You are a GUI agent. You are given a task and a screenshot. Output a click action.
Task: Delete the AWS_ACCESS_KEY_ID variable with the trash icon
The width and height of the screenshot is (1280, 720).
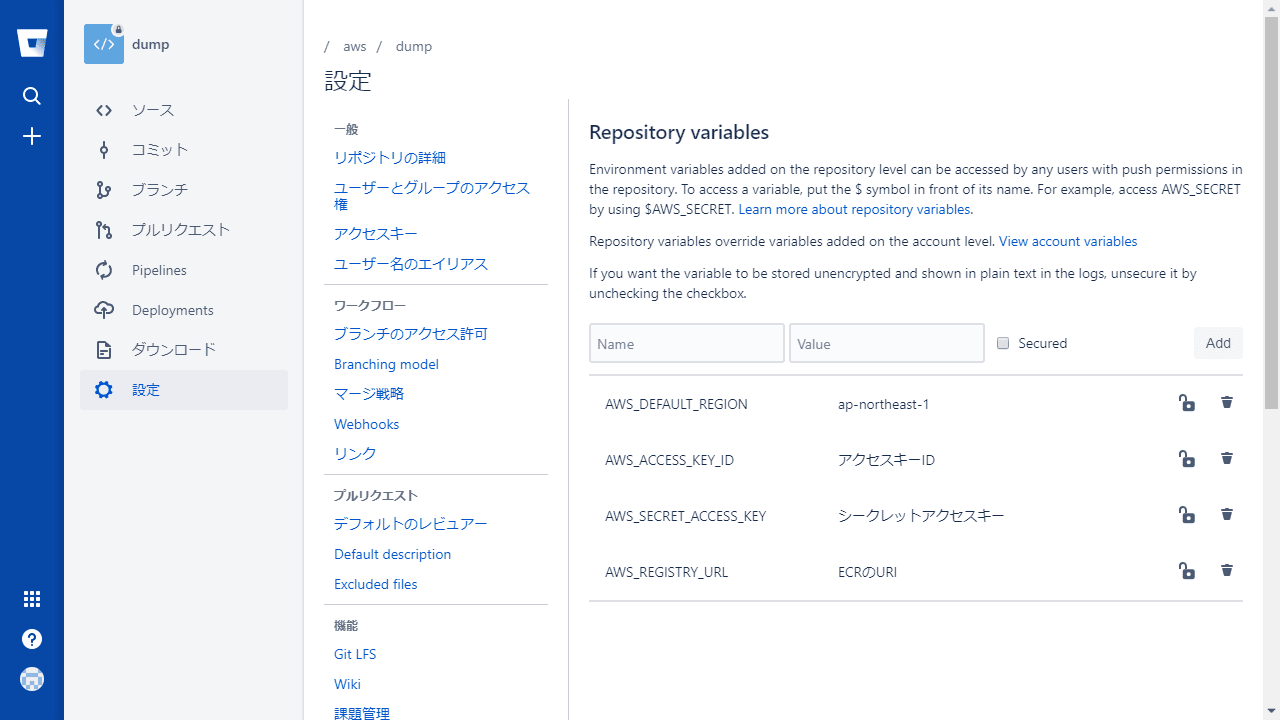1226,458
